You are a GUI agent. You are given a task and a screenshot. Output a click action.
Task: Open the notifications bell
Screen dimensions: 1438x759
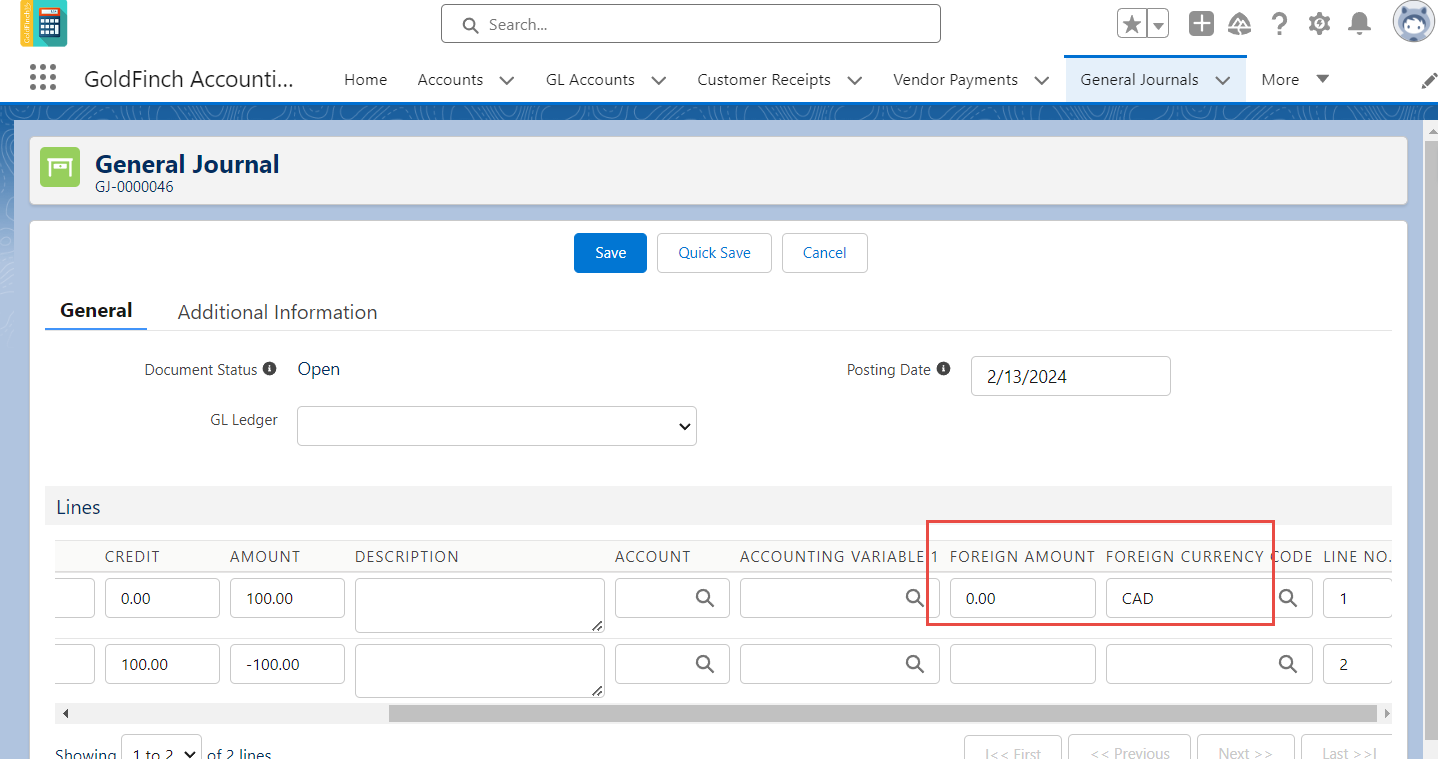point(1359,24)
